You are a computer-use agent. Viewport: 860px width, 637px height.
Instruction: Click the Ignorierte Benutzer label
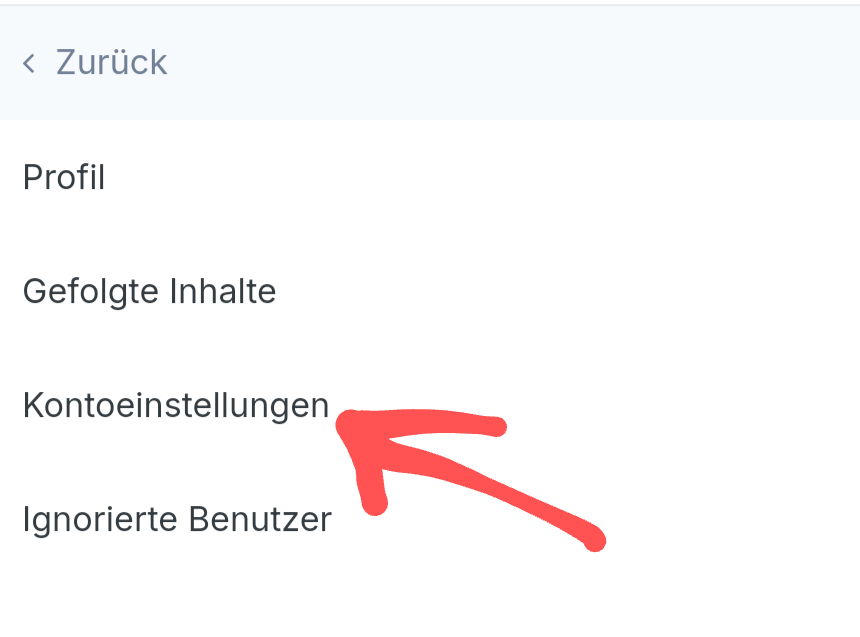(177, 520)
